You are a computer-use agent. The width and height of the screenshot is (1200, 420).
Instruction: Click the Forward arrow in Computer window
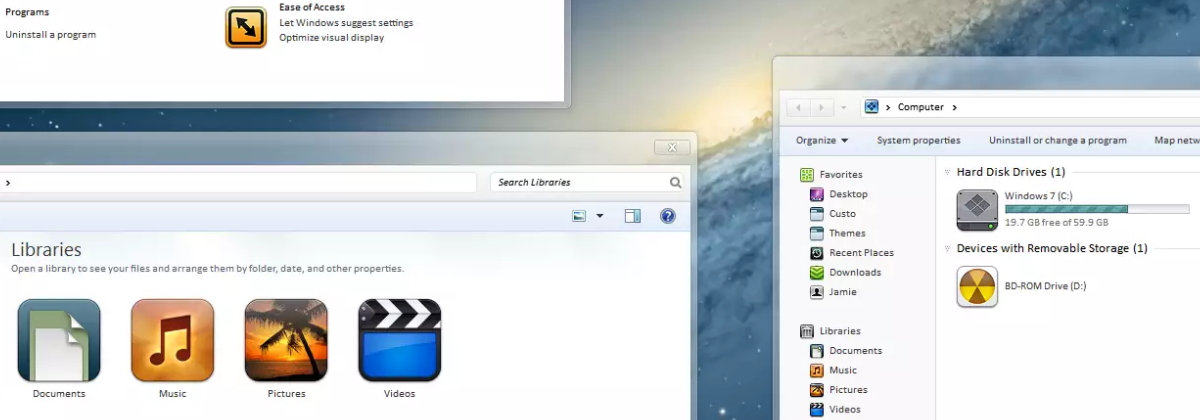[x=821, y=107]
